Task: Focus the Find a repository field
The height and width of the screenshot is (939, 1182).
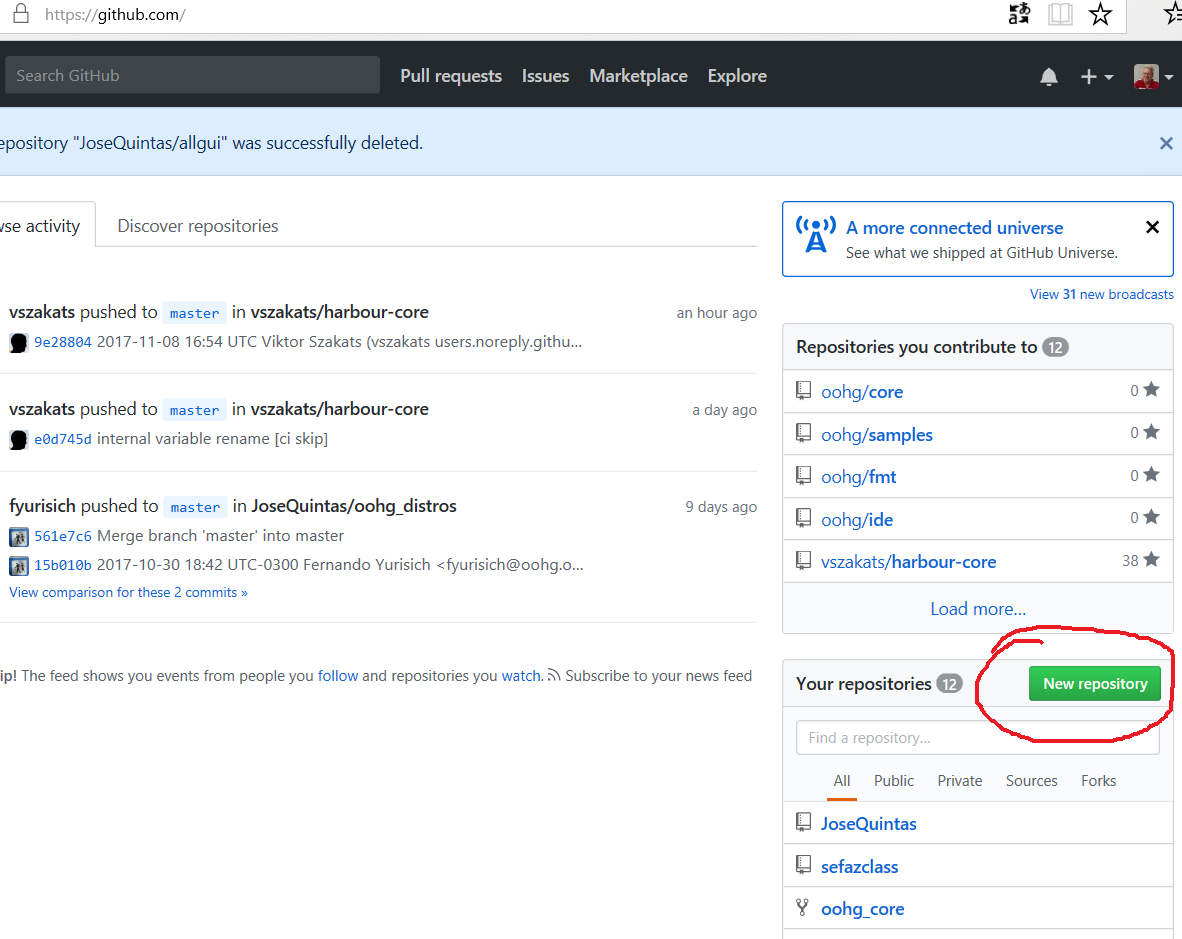Action: (977, 738)
